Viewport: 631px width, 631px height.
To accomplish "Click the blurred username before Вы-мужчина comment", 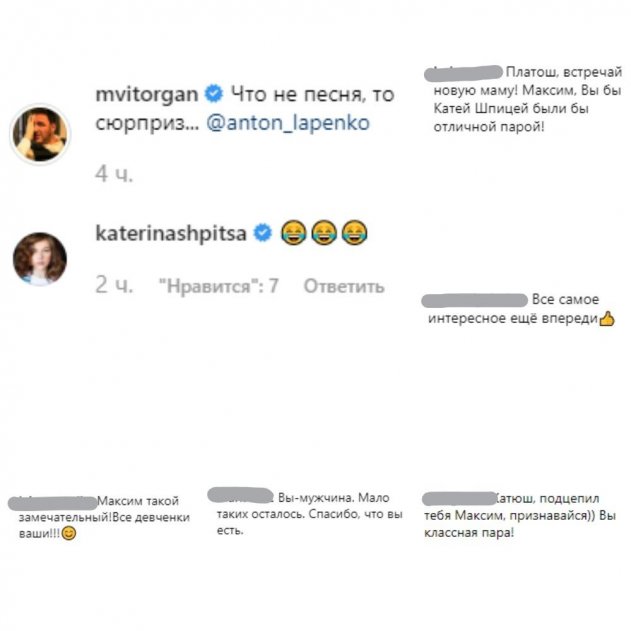I will (x=240, y=495).
